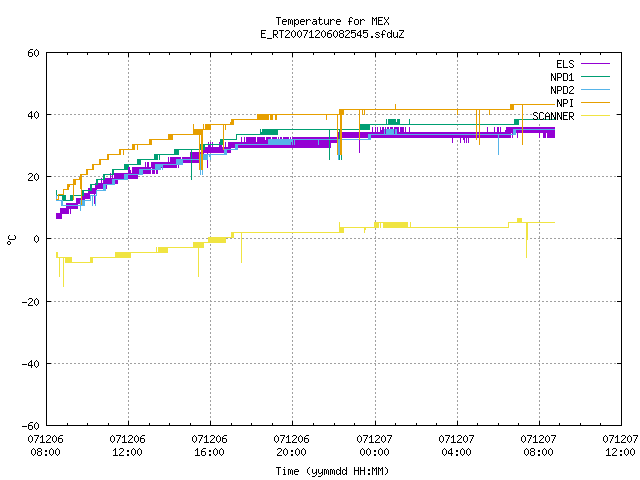Click the y-axis value -60

(x=31, y=426)
